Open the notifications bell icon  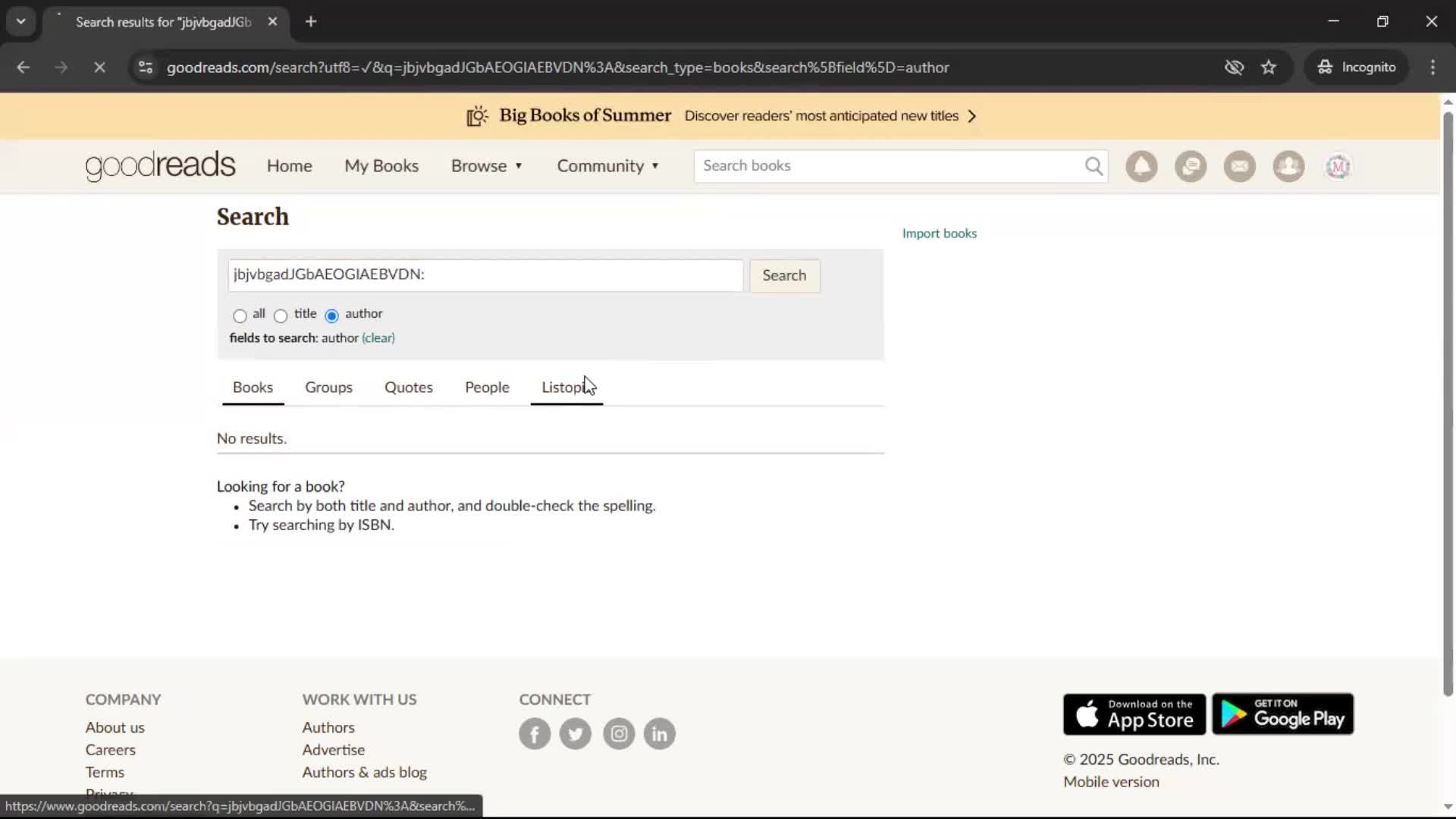(x=1141, y=166)
